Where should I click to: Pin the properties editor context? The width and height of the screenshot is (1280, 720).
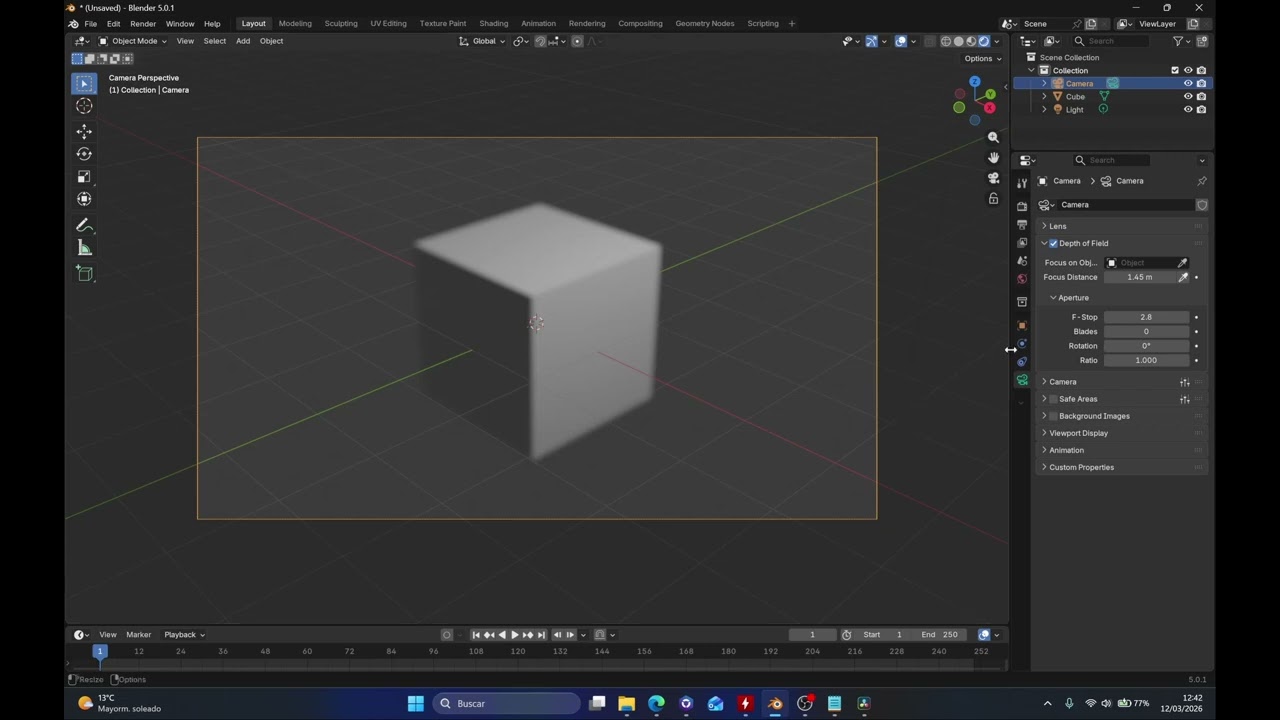point(1201,181)
